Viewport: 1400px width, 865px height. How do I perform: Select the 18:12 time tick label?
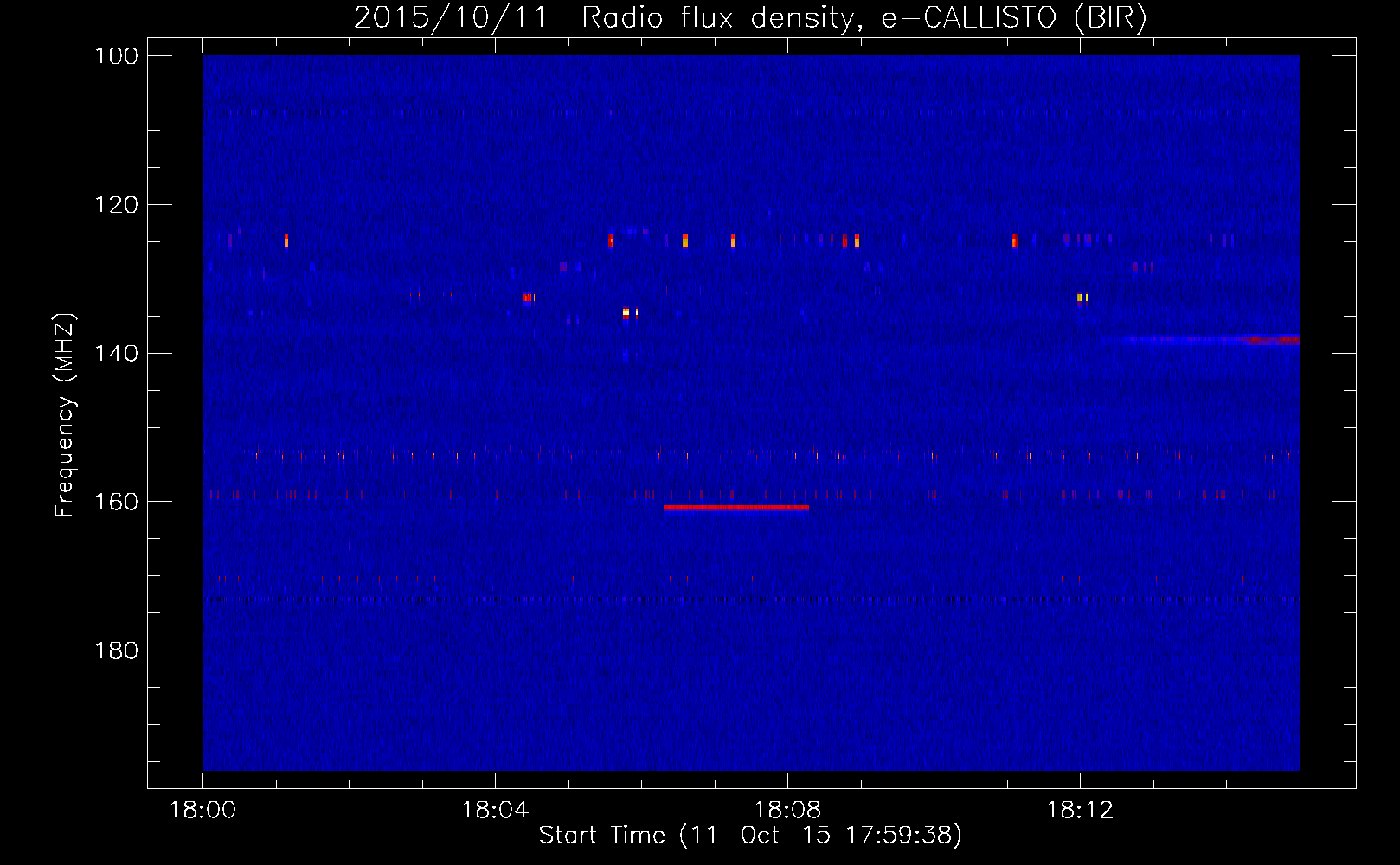(x=1080, y=811)
